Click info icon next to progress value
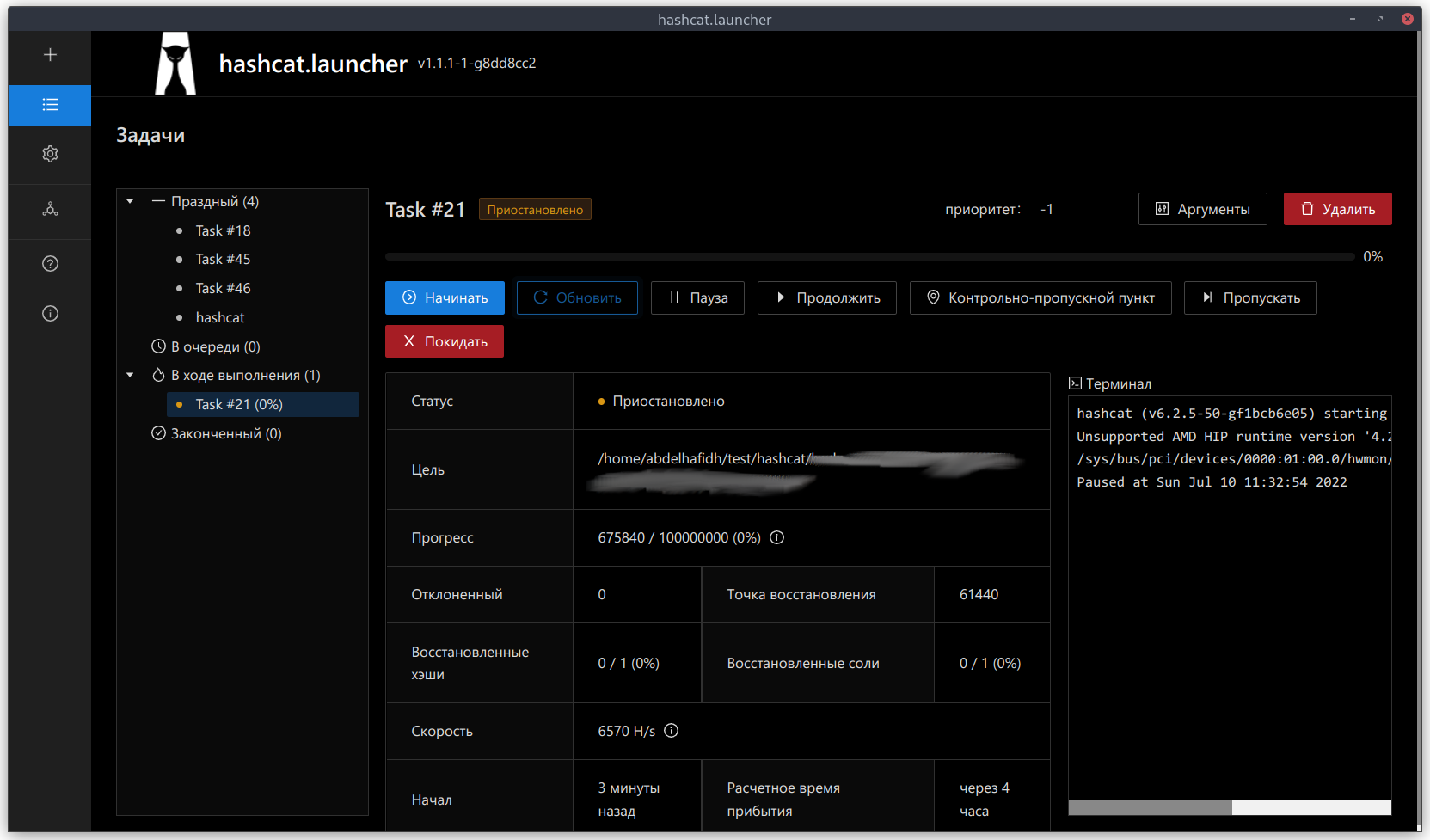This screenshot has width=1430, height=840. [776, 537]
